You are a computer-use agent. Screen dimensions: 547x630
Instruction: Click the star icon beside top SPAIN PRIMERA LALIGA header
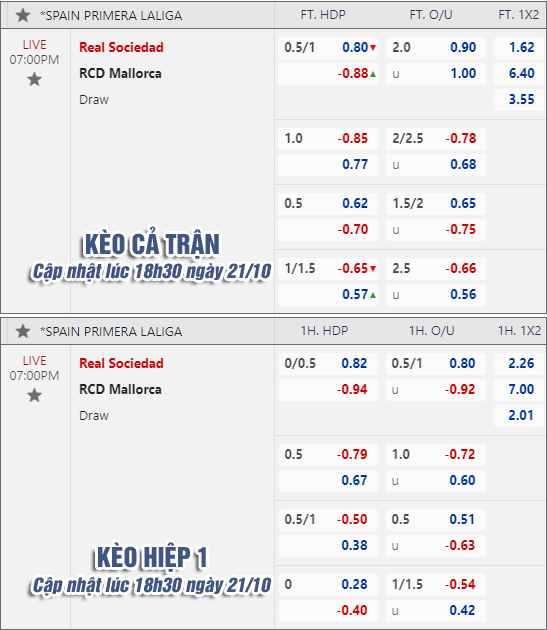tap(23, 15)
